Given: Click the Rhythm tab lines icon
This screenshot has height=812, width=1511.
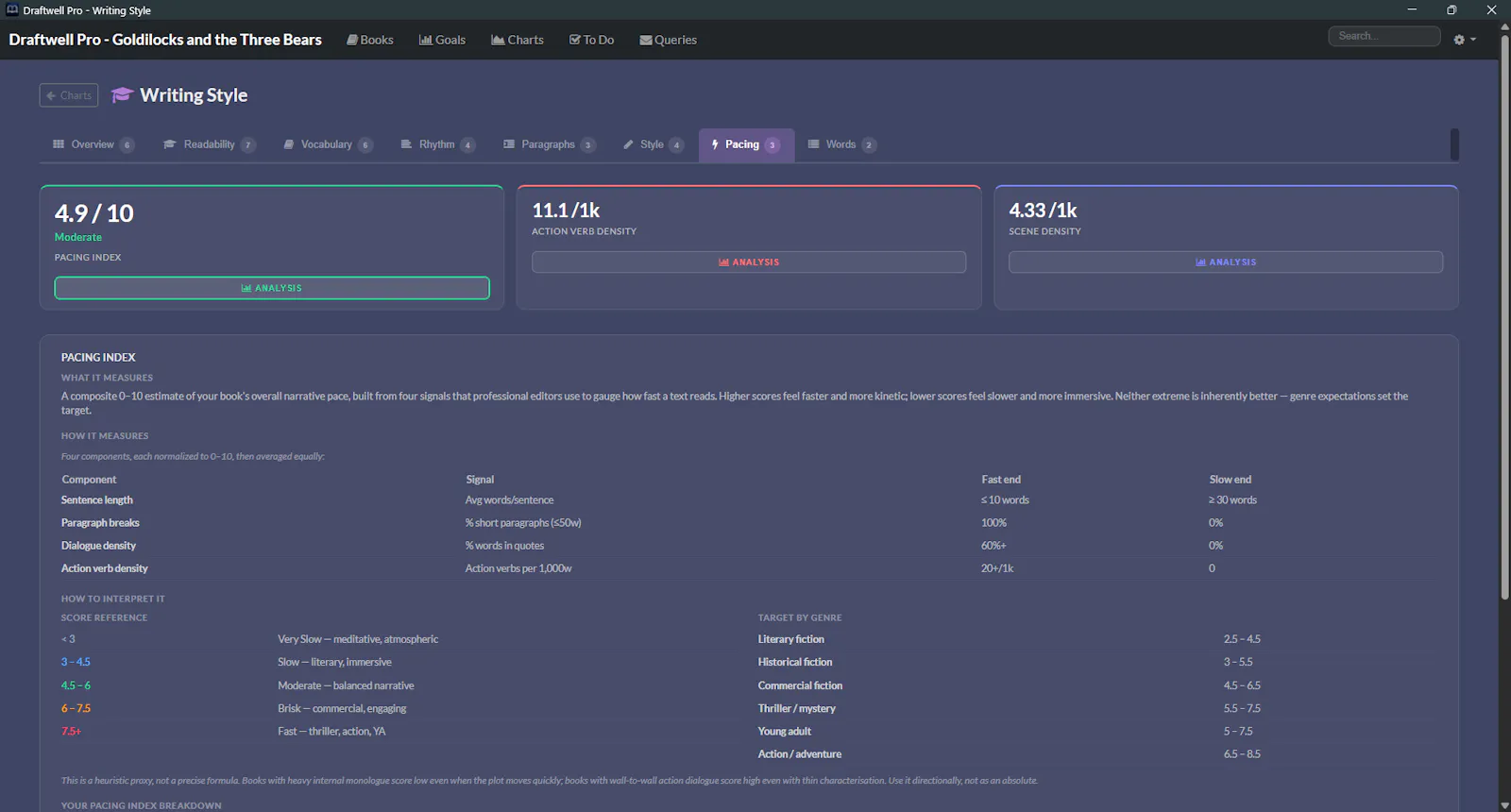Looking at the screenshot, I should [x=406, y=144].
